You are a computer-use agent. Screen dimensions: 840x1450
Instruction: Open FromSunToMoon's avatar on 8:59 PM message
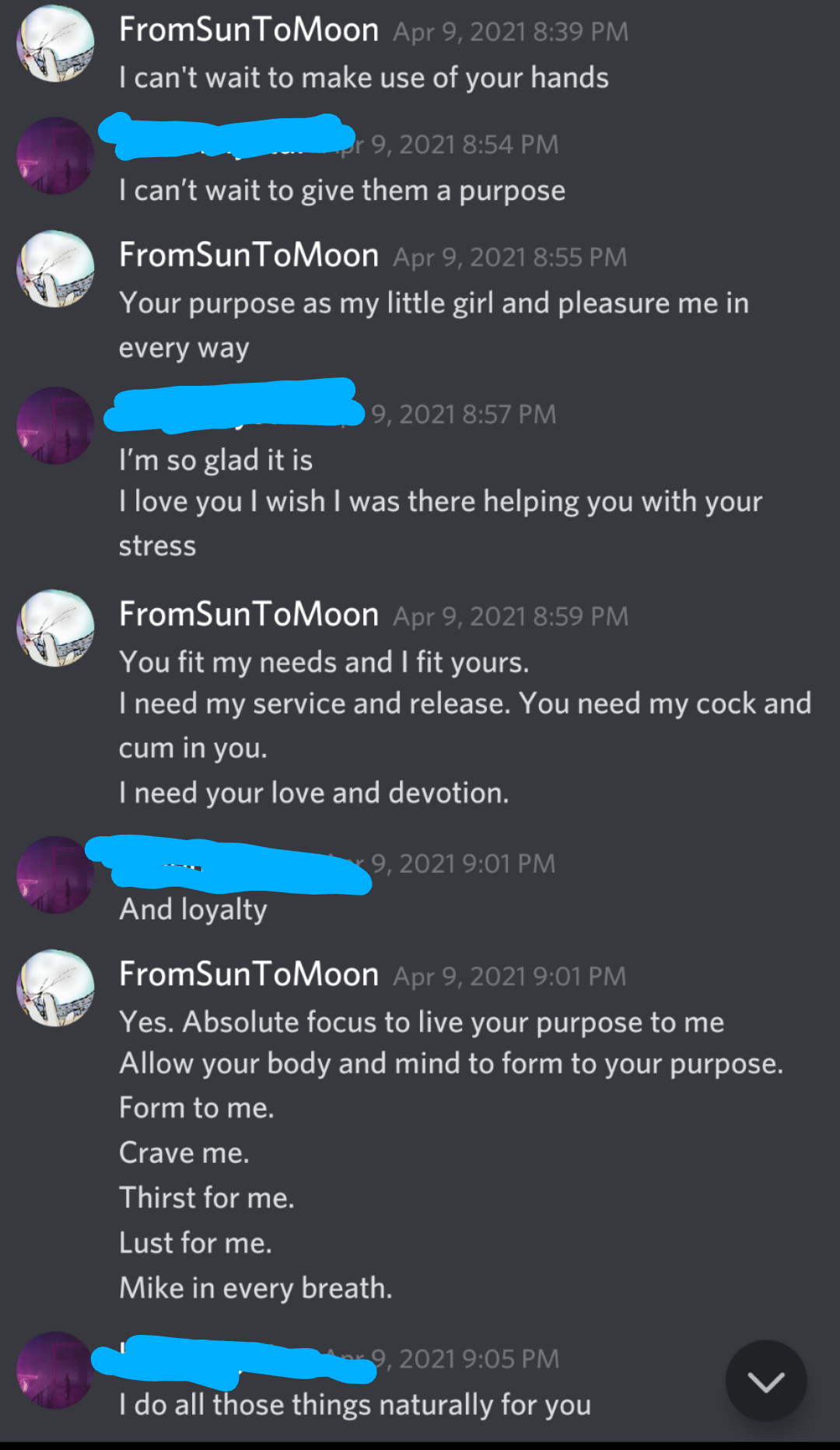point(55,628)
